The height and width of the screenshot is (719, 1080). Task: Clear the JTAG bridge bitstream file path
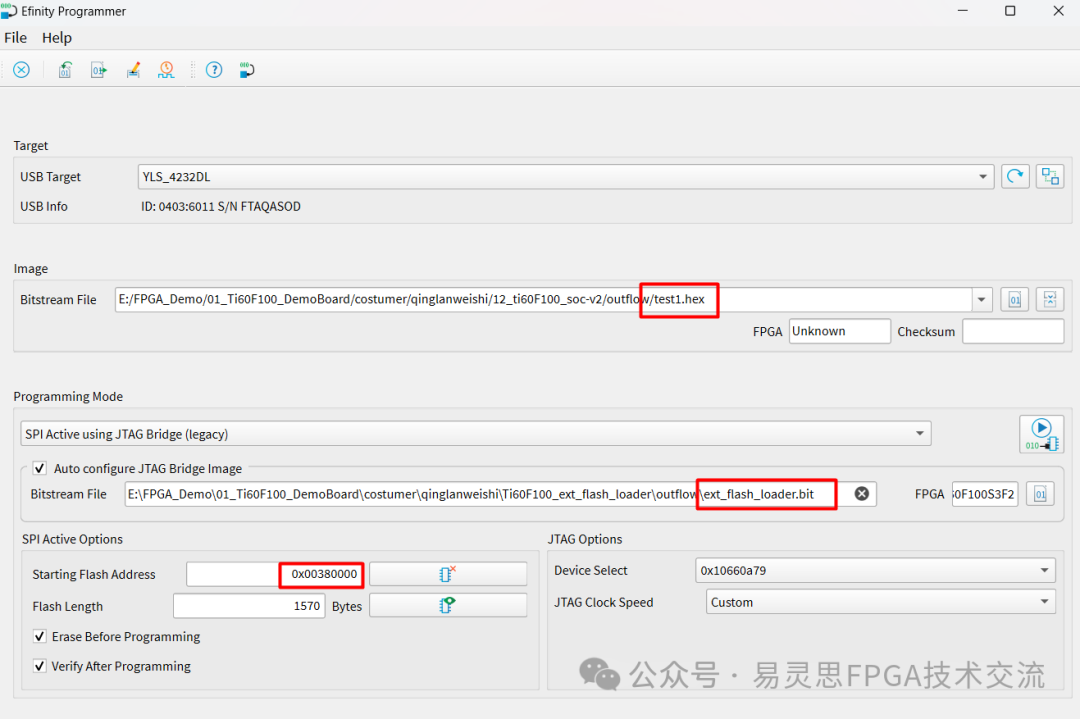point(861,494)
